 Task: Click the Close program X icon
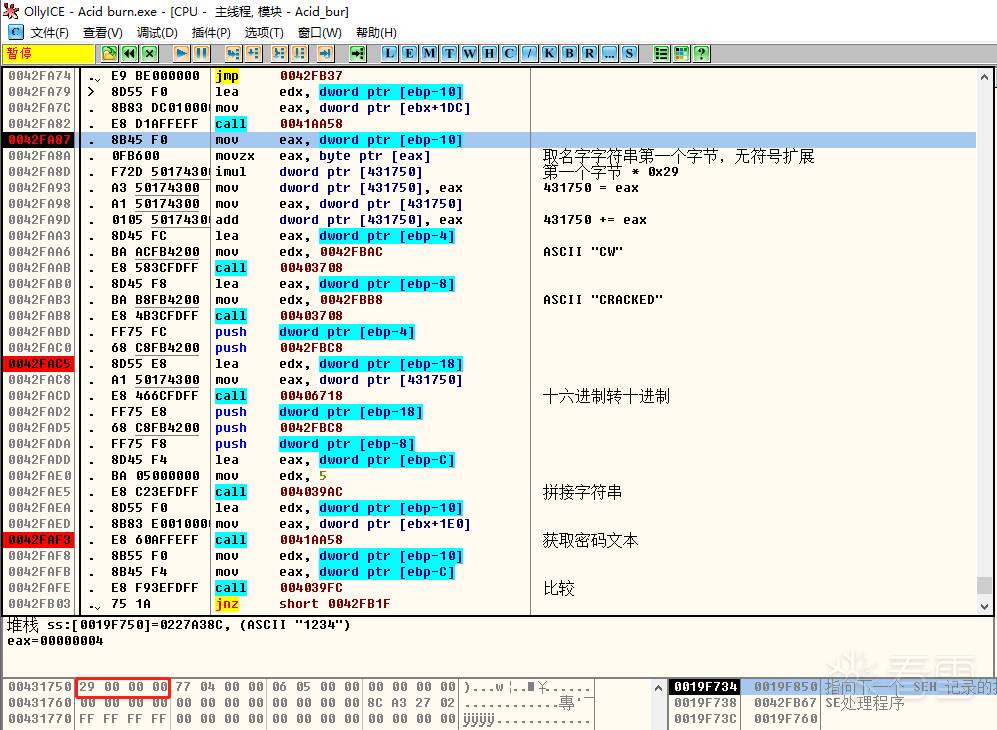pos(150,53)
